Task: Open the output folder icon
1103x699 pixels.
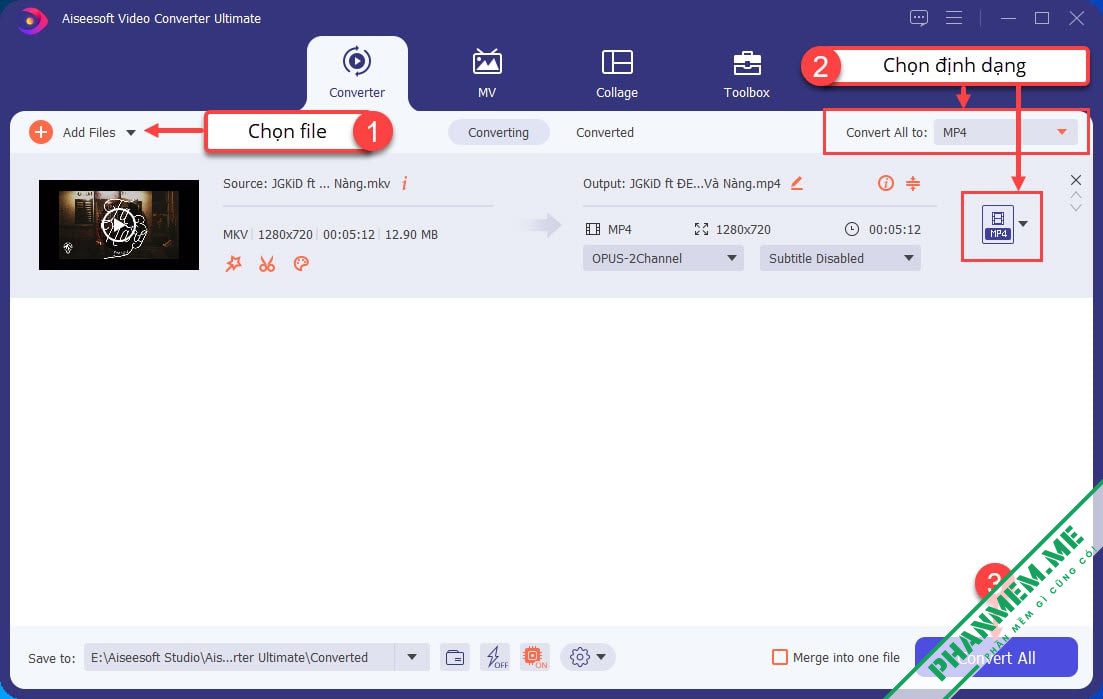Action: point(455,658)
